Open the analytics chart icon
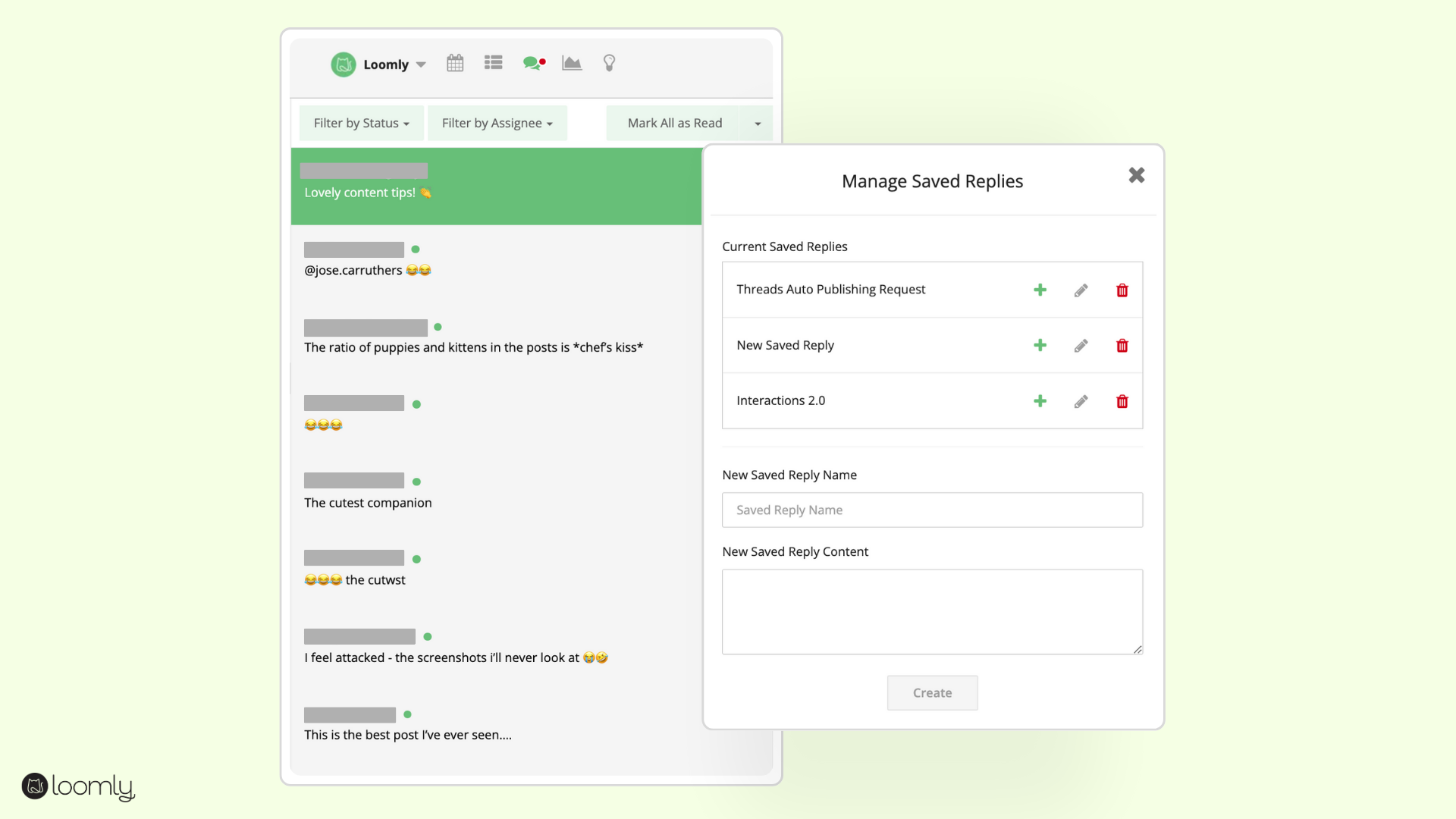 (571, 63)
